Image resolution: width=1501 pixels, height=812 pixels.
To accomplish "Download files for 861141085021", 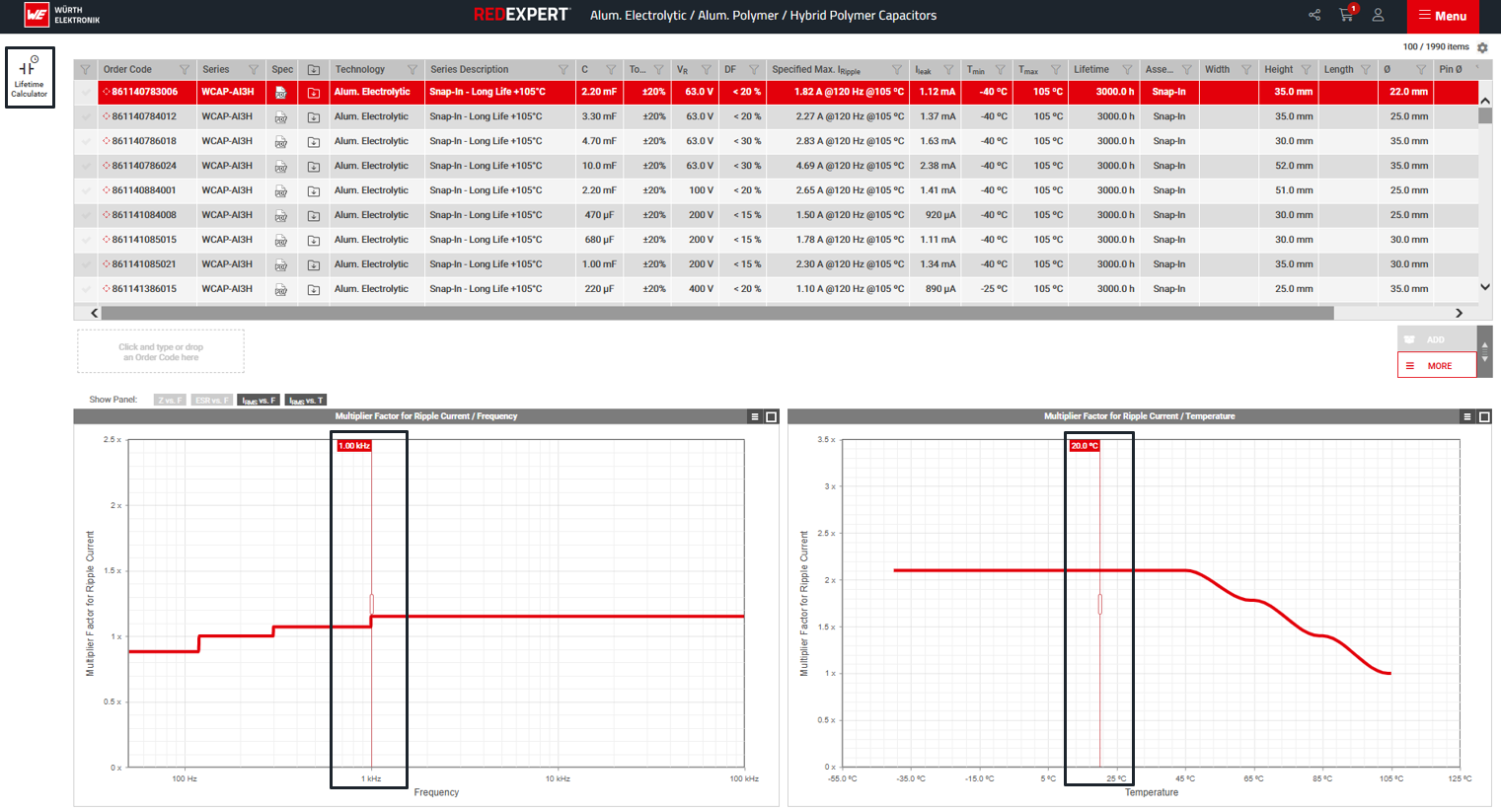I will (x=314, y=264).
